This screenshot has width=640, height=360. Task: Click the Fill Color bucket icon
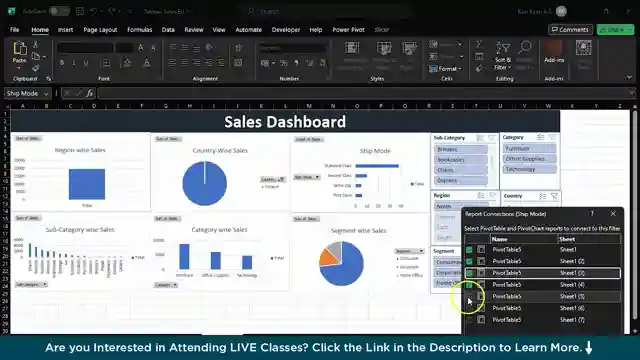[x=128, y=63]
